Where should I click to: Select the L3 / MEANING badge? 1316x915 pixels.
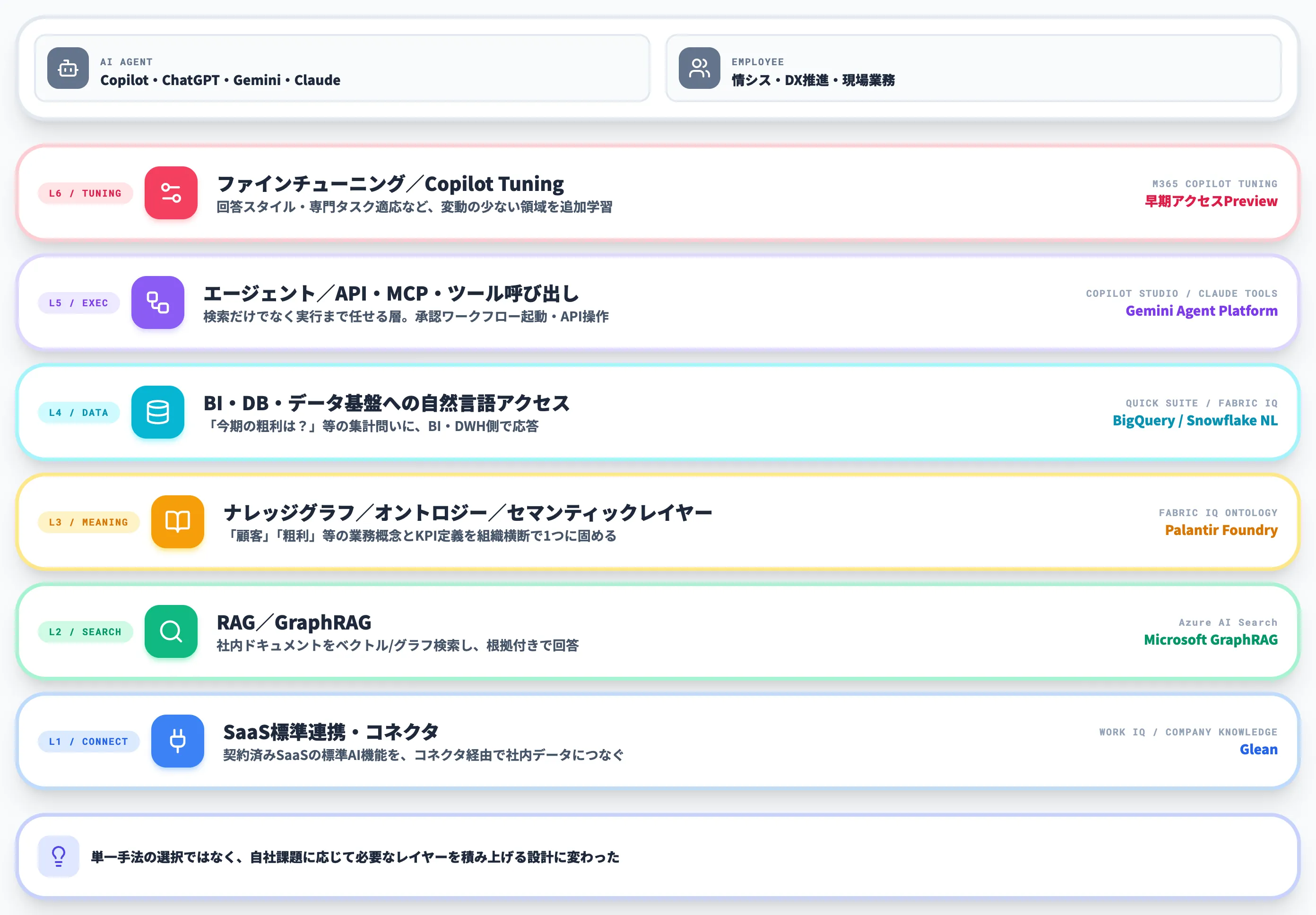(x=88, y=522)
